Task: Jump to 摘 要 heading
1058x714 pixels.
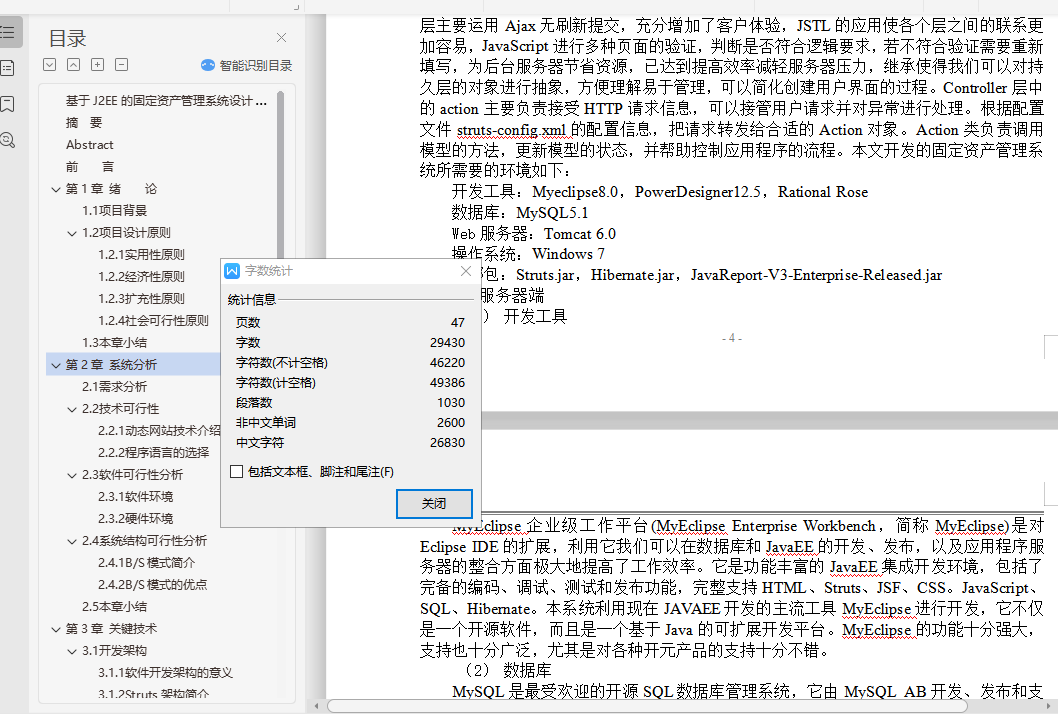Action: [84, 123]
